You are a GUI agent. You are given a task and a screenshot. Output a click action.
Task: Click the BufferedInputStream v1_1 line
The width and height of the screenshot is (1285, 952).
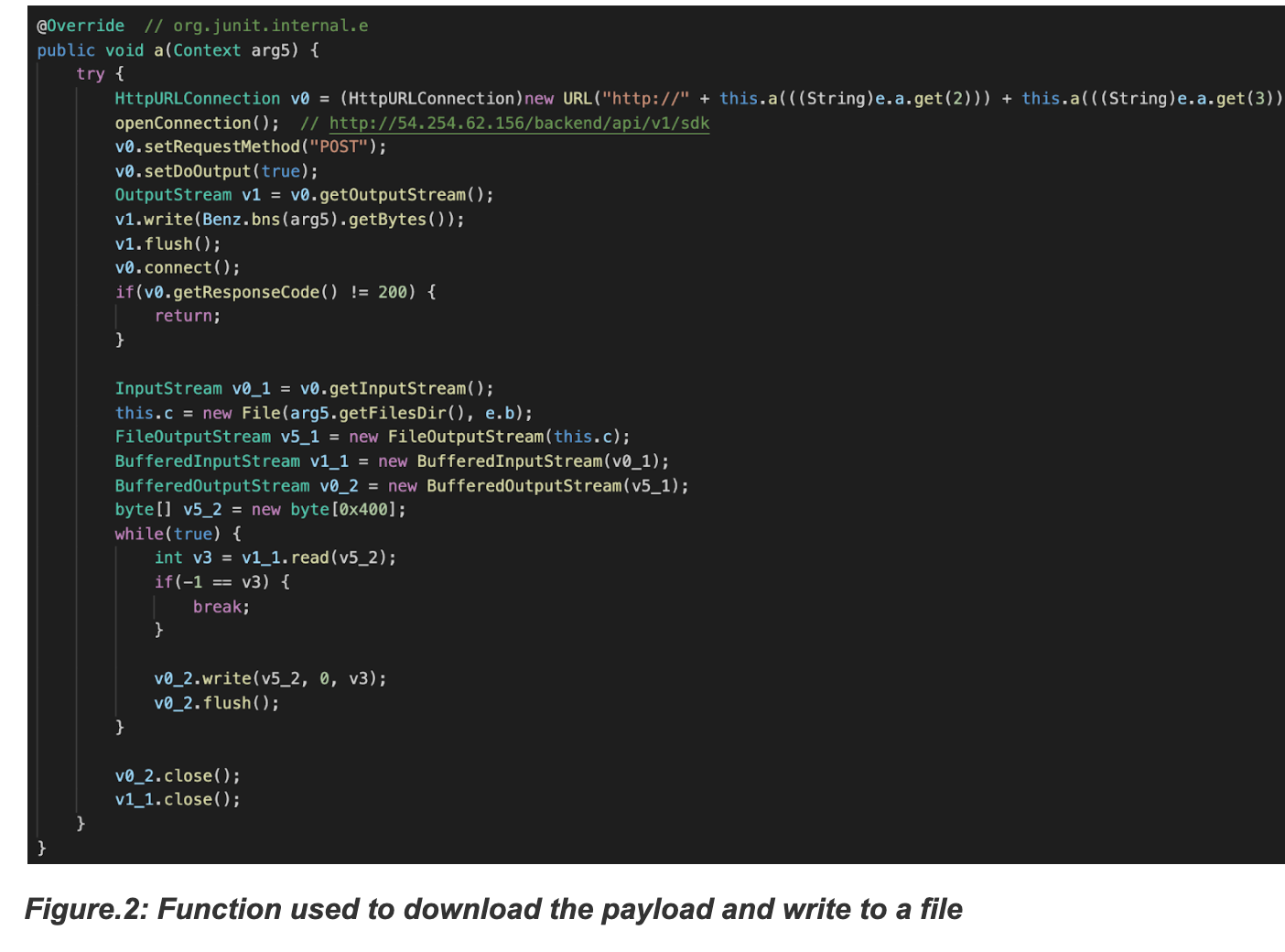point(392,461)
